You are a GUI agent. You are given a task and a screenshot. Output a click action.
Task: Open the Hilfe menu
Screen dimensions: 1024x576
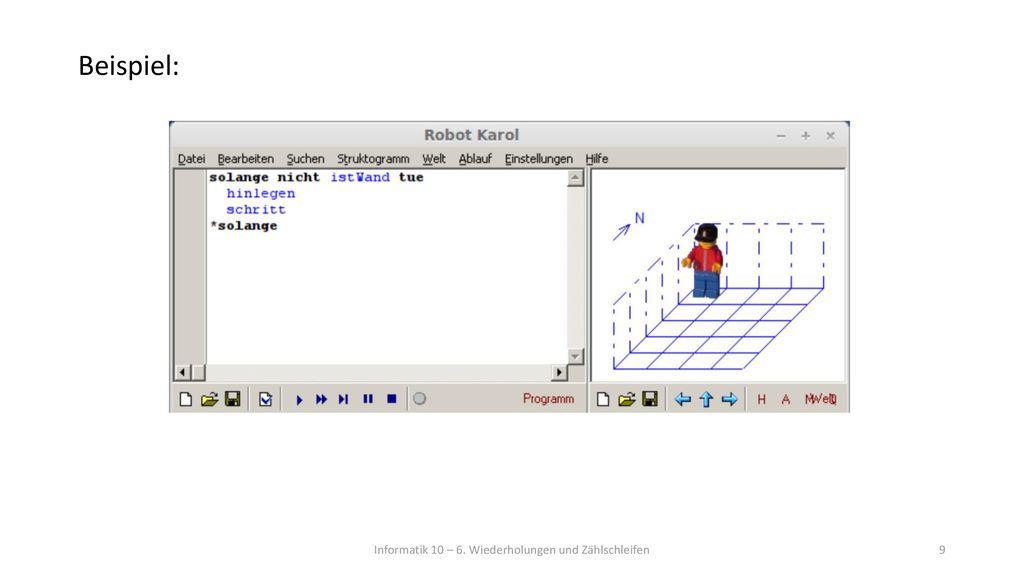tap(596, 159)
